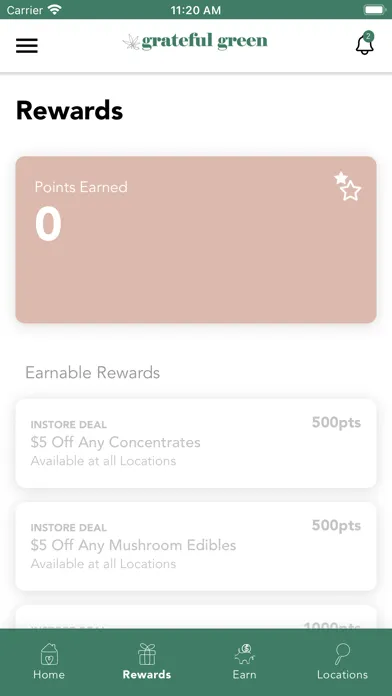Screen dimensions: 392x696
Task: Open the partially visible 1000pts reward
Action: [x=196, y=617]
